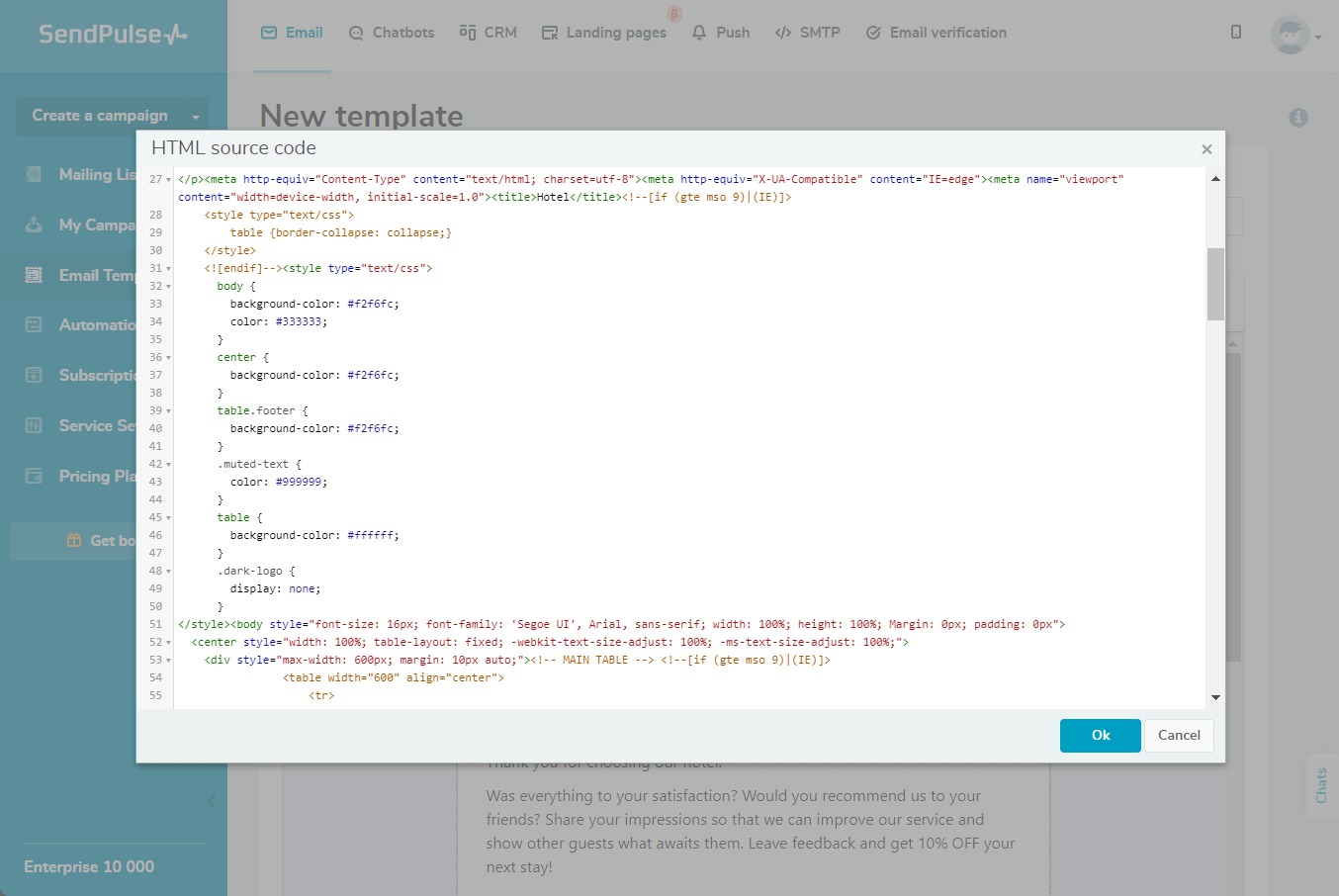Cancel the HTML source code dialog
This screenshot has width=1339, height=896.
coord(1179,736)
